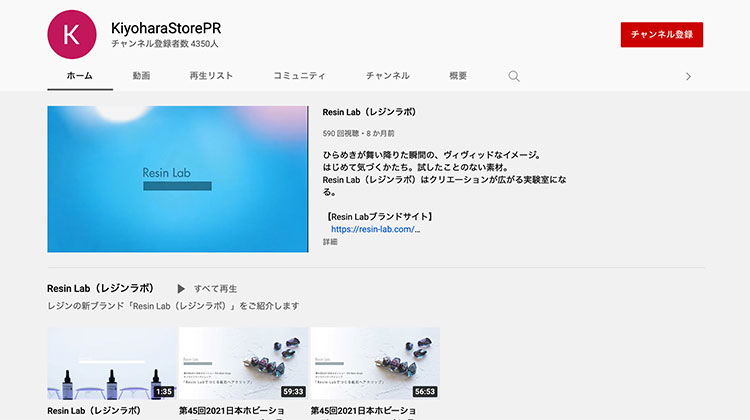Screen dimensions: 750x420
Task: Click the KiyoharaStorePR channel name
Action: point(166,28)
